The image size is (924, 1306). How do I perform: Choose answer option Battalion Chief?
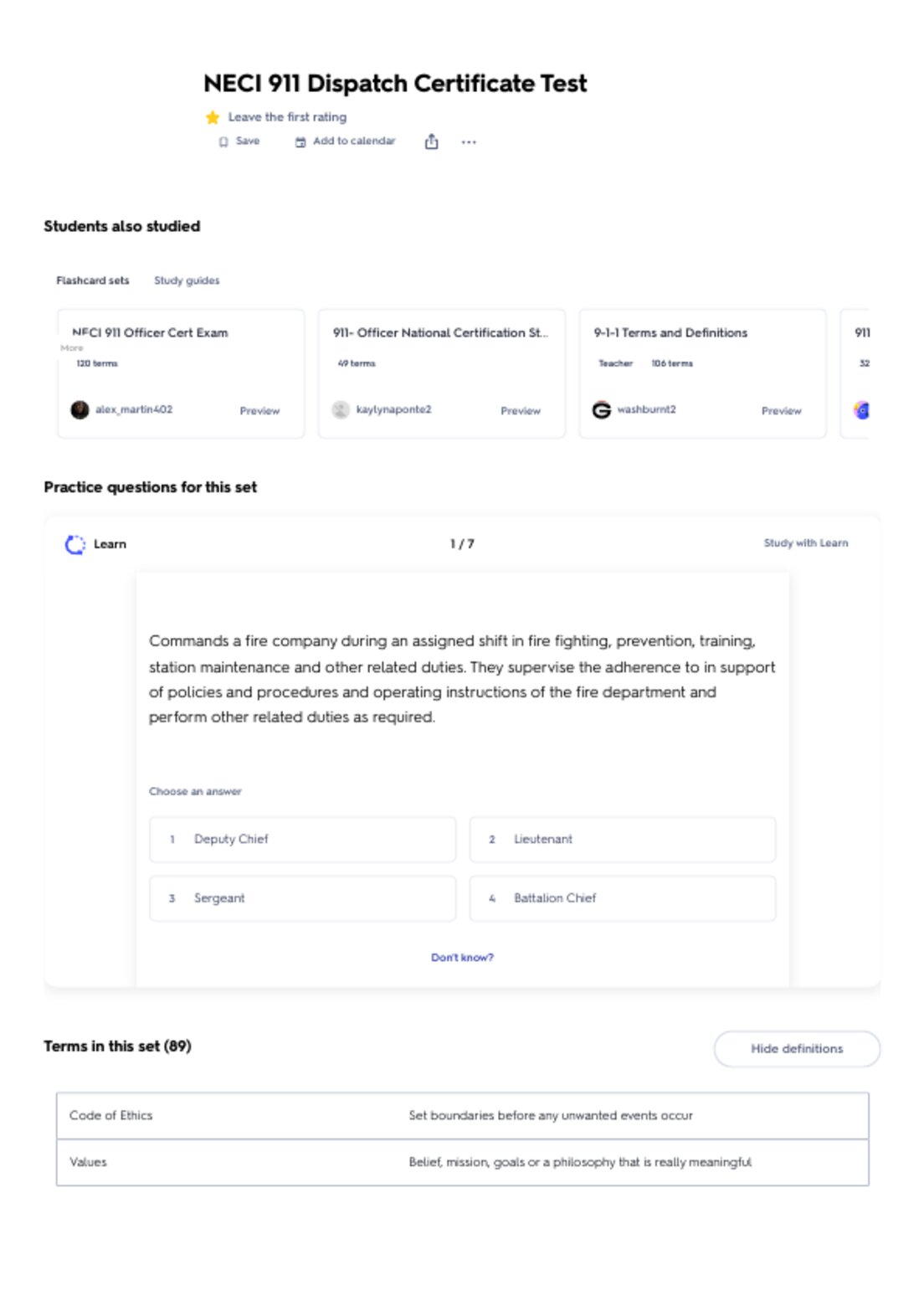(623, 898)
